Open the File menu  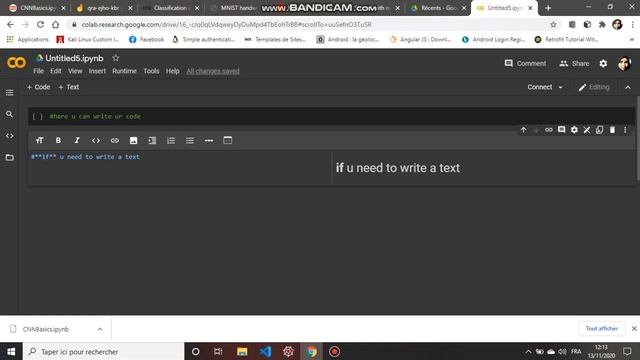pos(38,71)
